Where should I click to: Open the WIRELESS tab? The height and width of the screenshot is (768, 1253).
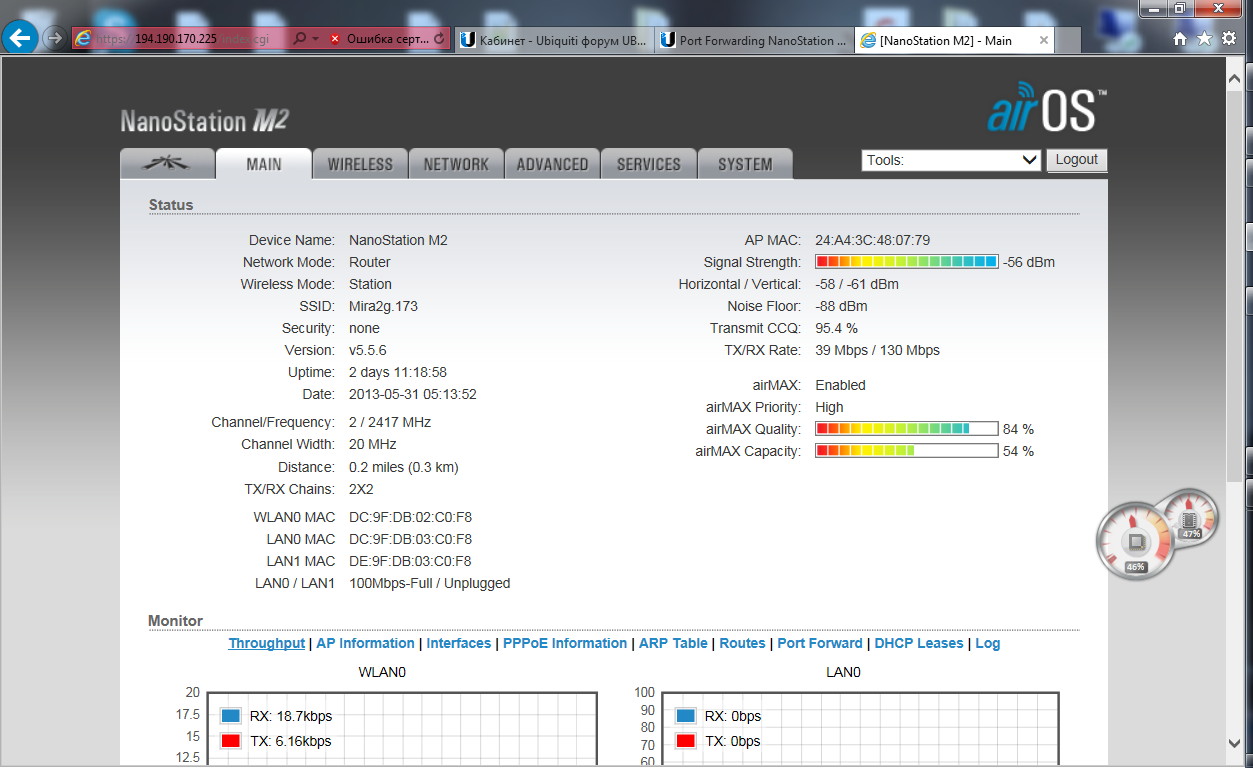coord(360,164)
